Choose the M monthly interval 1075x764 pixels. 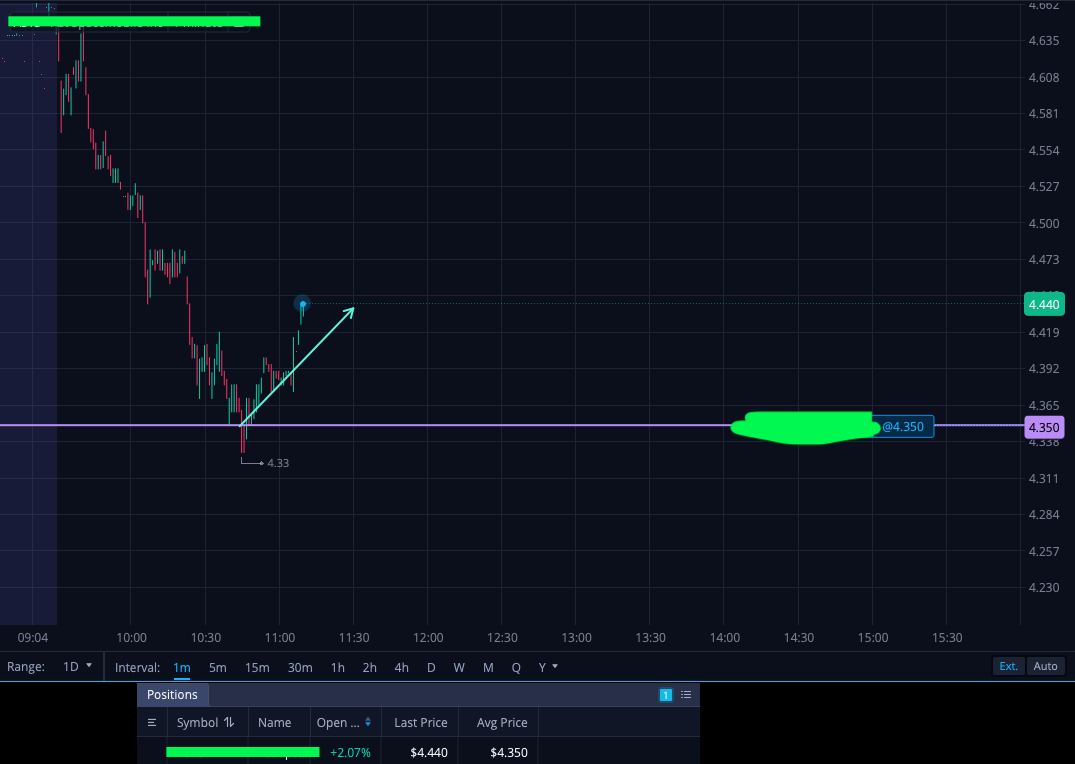487,667
